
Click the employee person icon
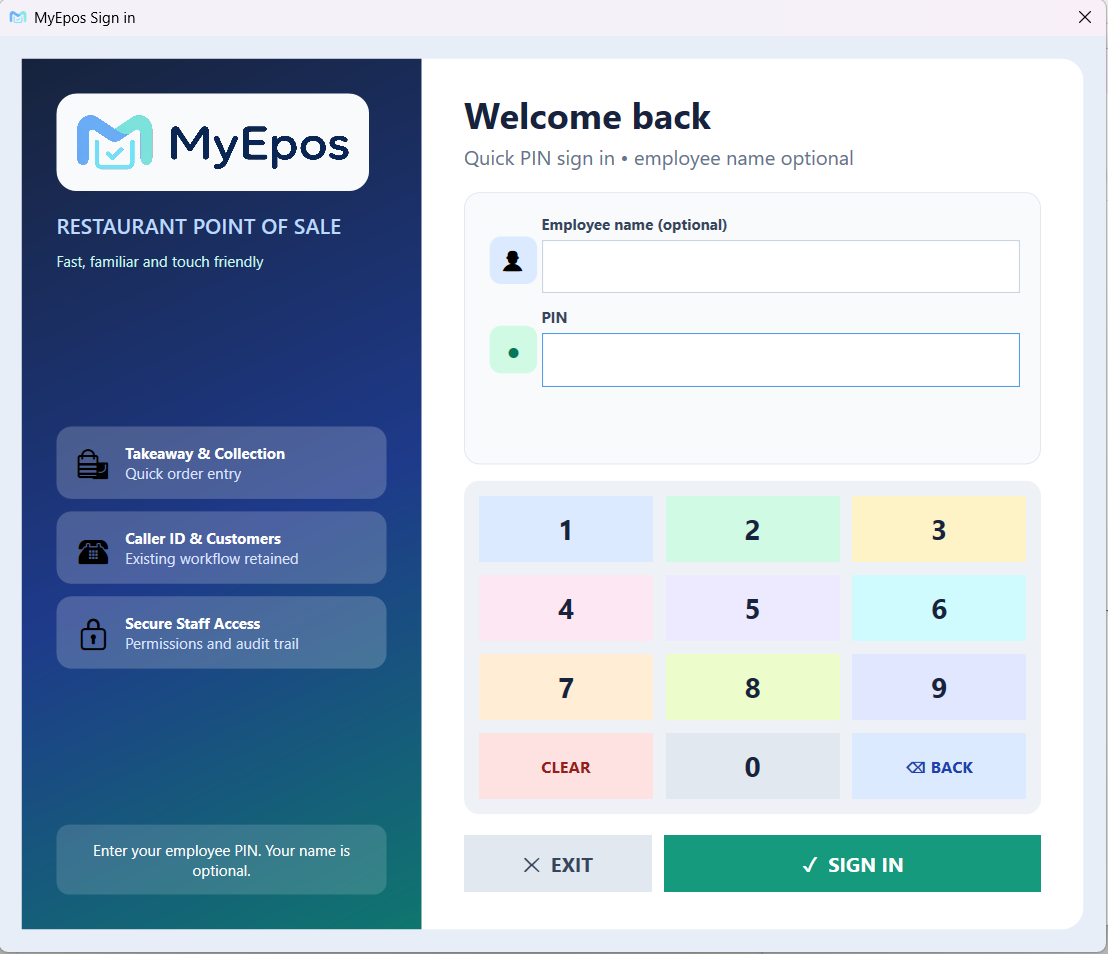pyautogui.click(x=513, y=261)
